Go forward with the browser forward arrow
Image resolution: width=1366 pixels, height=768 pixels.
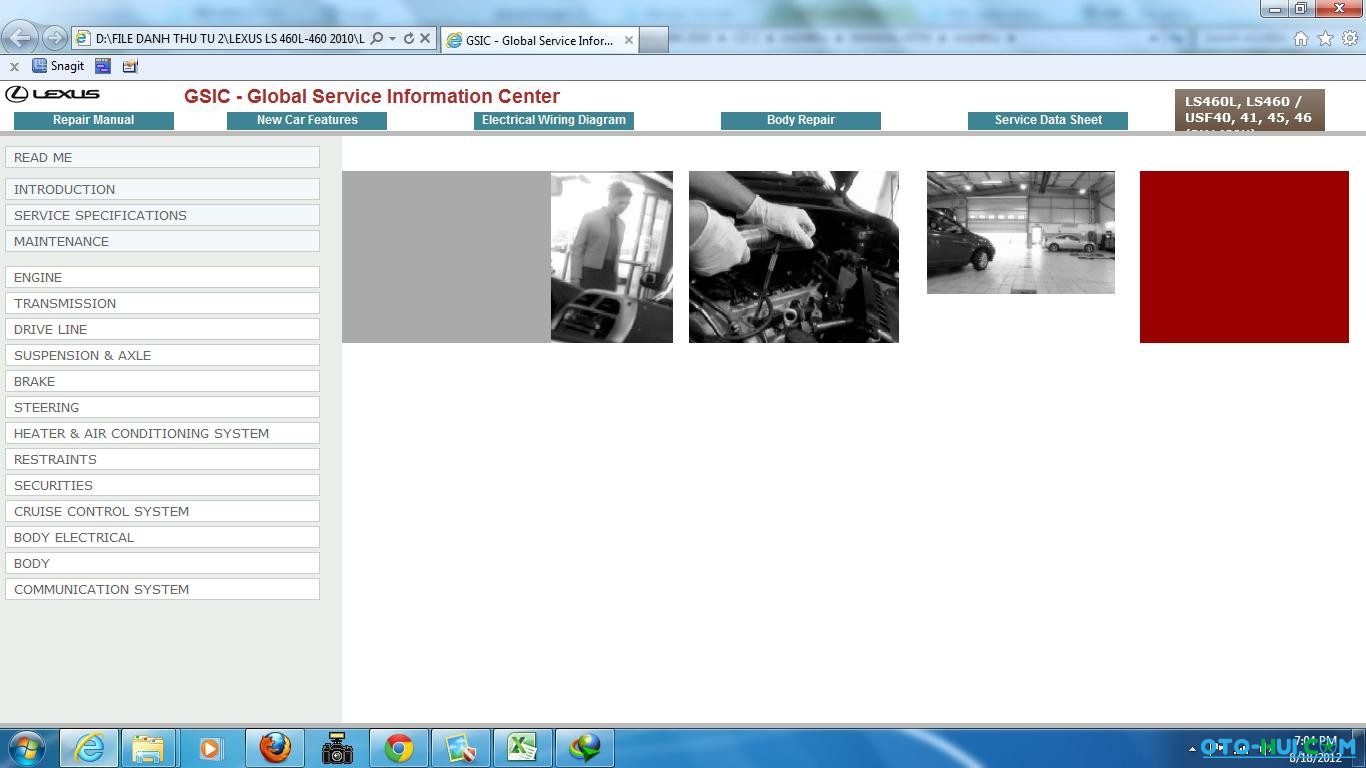point(55,38)
